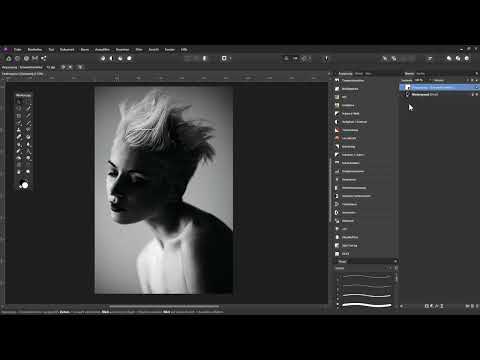Viewport: 480px width, 360px height.
Task: Open the Ebene menu
Action: tap(85, 49)
